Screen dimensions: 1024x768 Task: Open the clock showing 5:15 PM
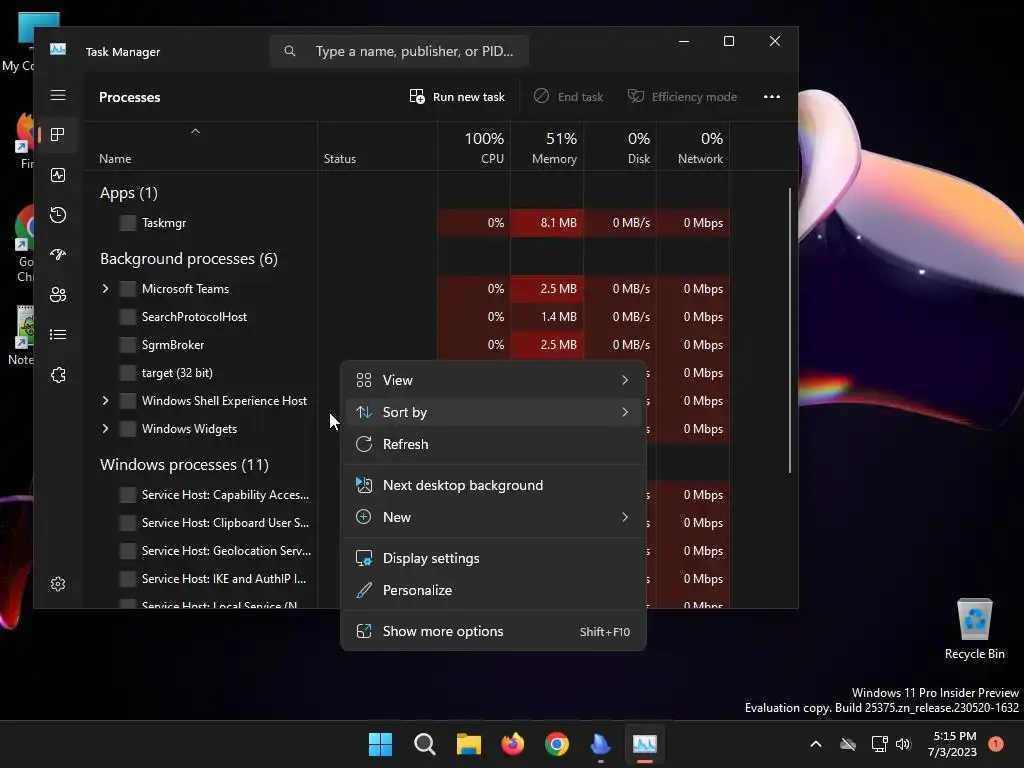click(x=952, y=744)
